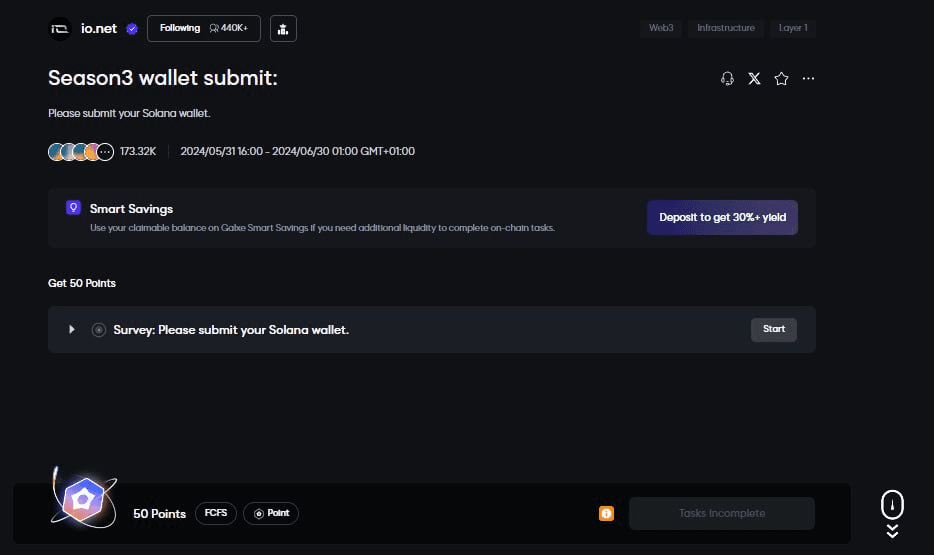Share the campaign on X
Viewport: 934px width, 555px height.
(754, 78)
